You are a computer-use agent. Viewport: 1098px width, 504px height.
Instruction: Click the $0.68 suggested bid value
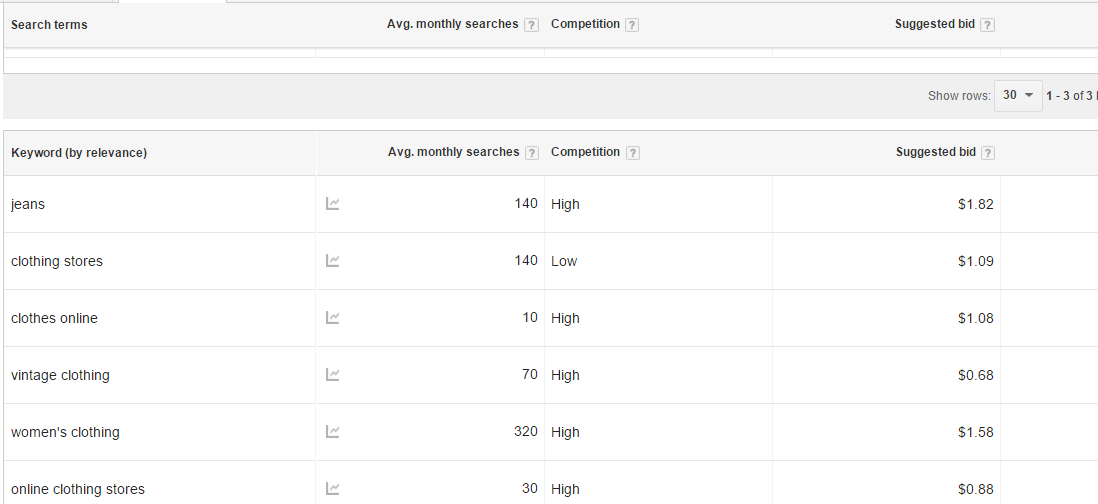point(975,375)
